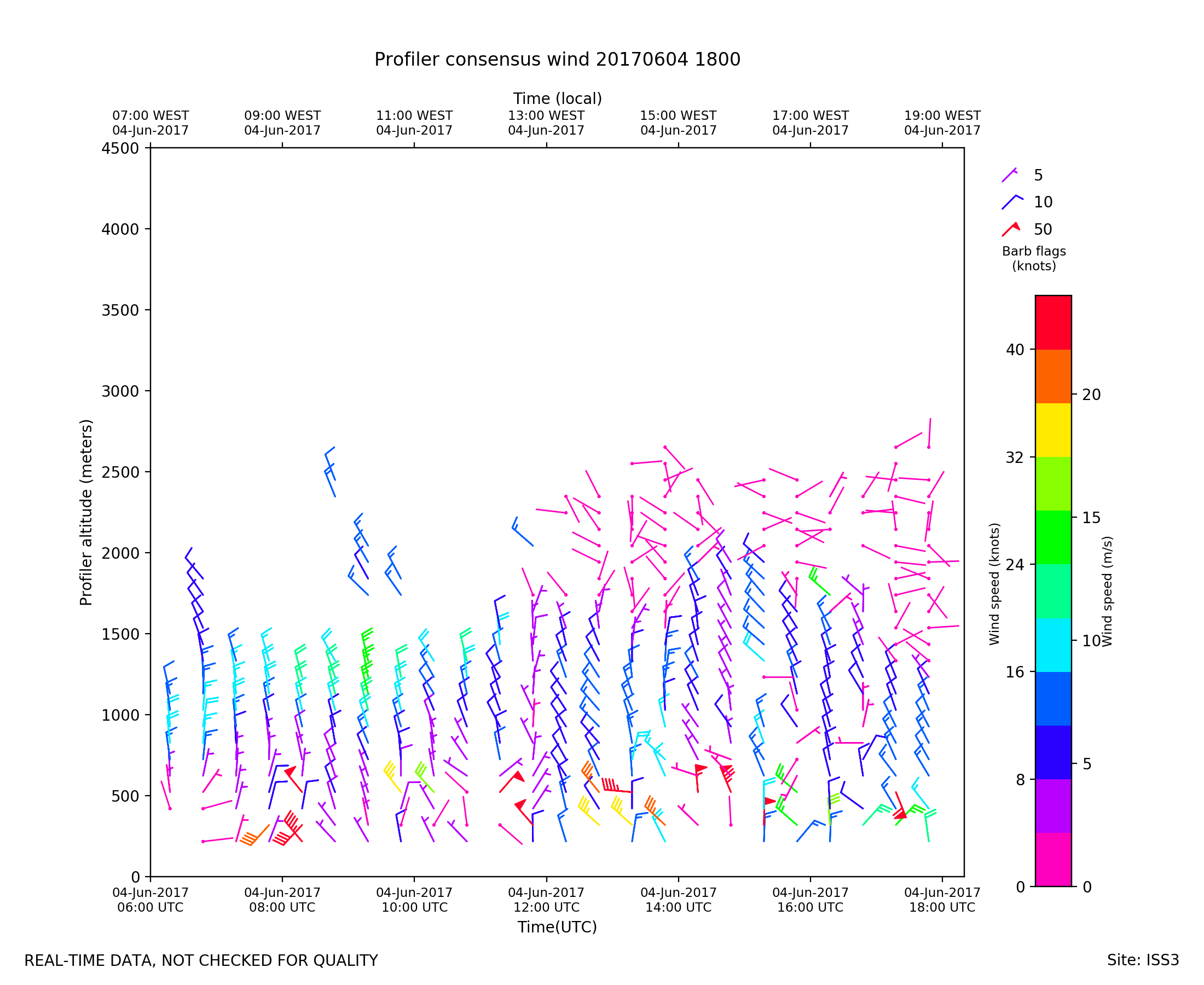Click the 'Profiler altitude (meters)' axis label
Image resolution: width=1204 pixels, height=985 pixels.
86,512
